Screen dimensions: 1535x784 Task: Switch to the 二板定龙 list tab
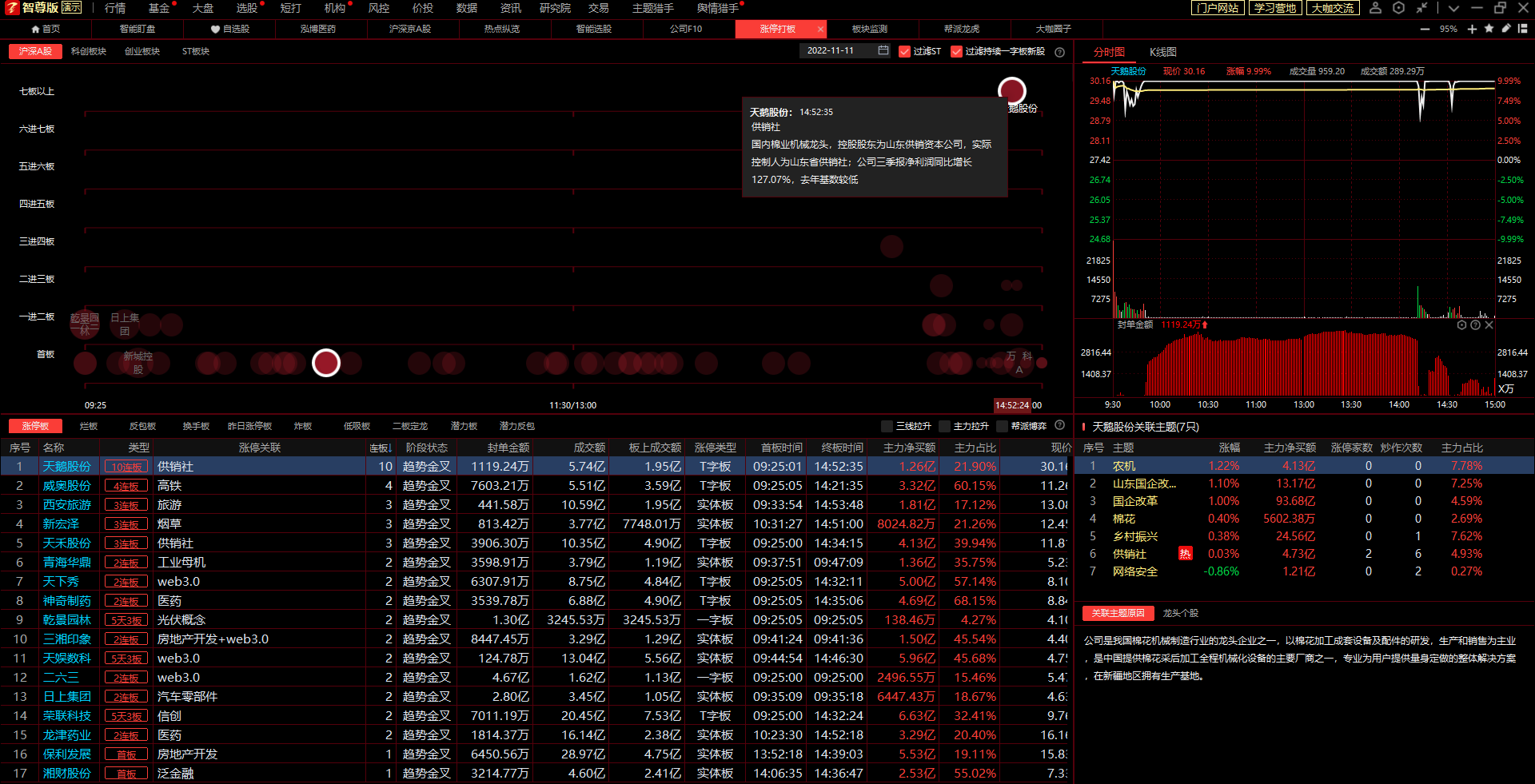click(x=410, y=426)
